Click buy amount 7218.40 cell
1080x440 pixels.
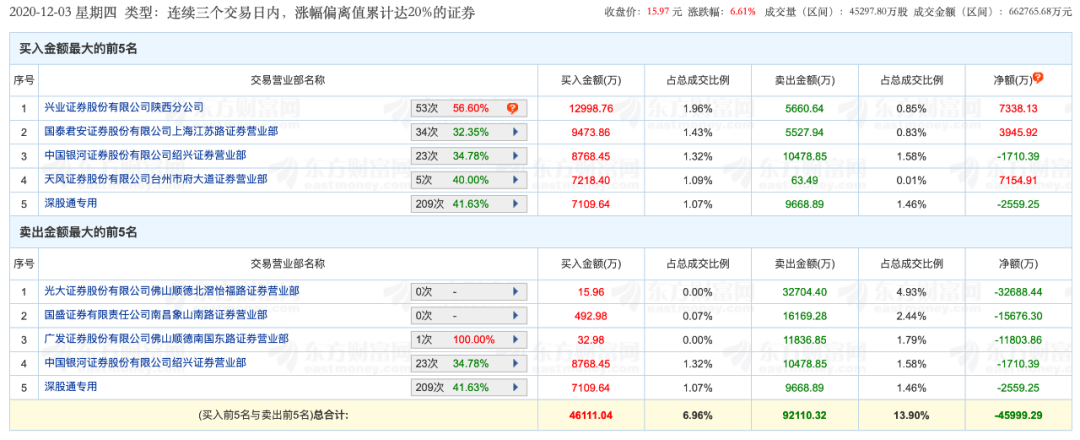tap(591, 180)
